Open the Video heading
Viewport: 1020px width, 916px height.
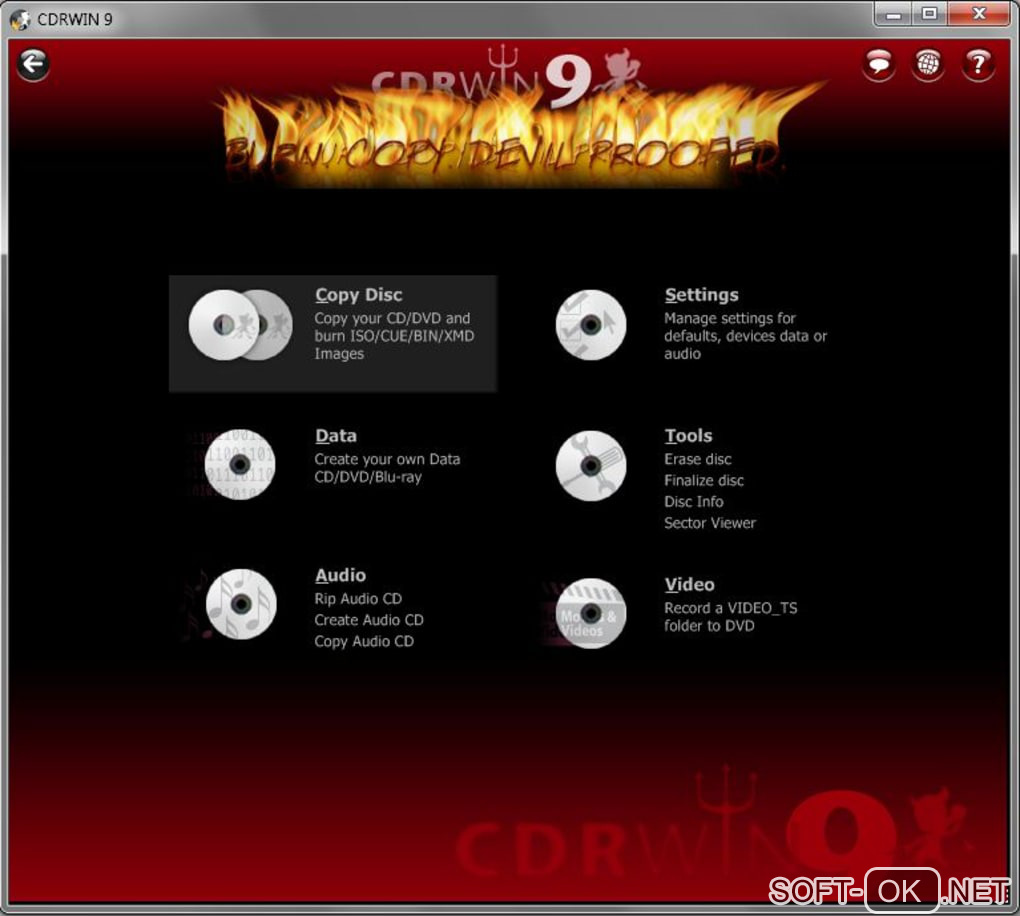pos(690,584)
